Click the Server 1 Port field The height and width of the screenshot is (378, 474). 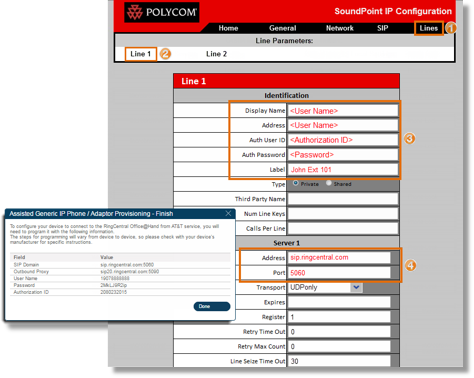tap(339, 273)
